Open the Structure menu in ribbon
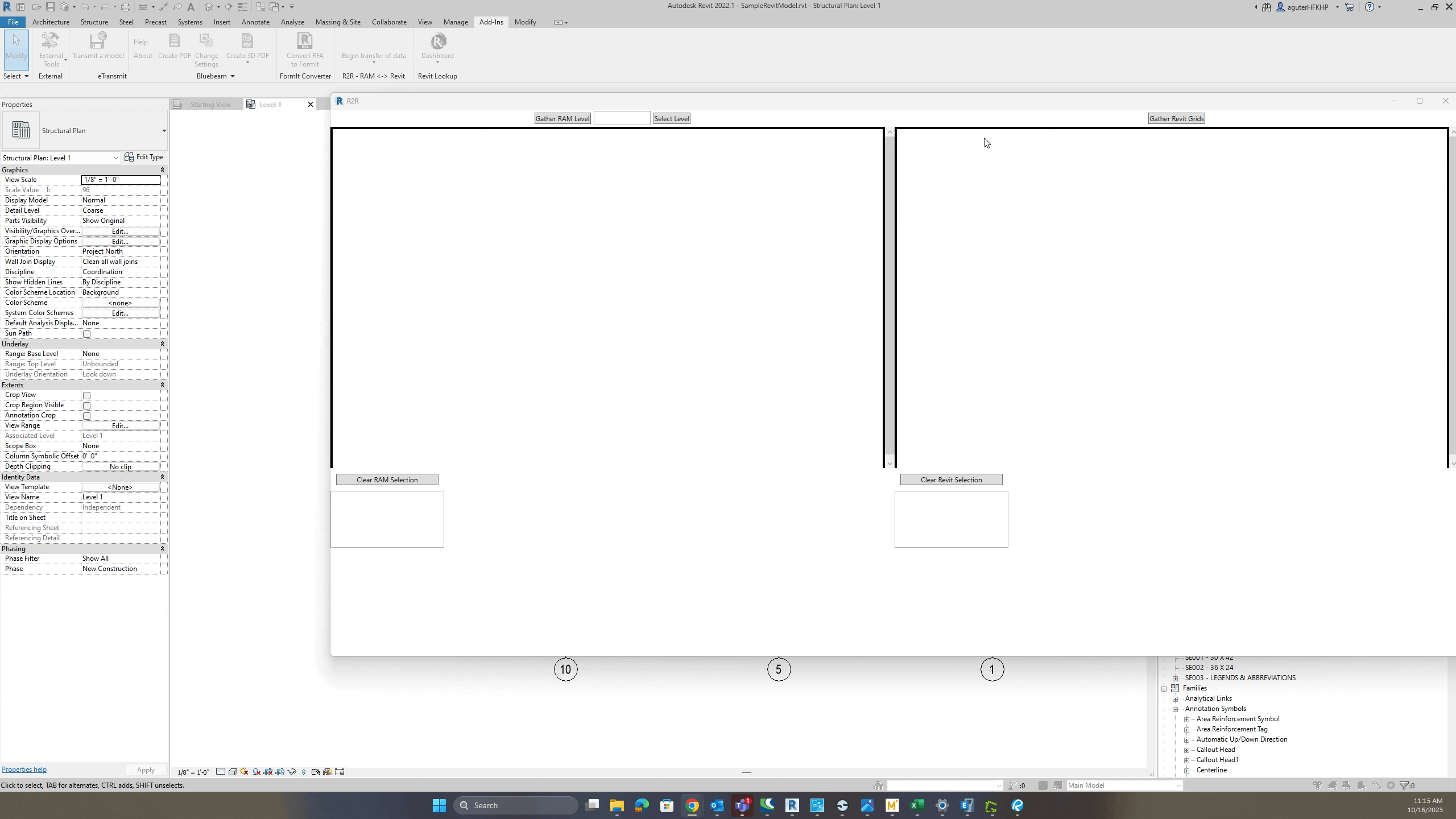 [93, 21]
